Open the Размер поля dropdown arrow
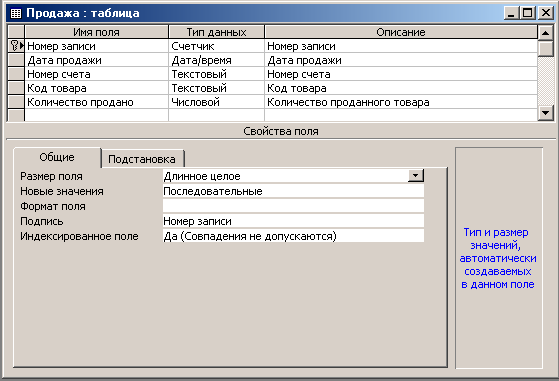The height and width of the screenshot is (381, 559). click(416, 176)
